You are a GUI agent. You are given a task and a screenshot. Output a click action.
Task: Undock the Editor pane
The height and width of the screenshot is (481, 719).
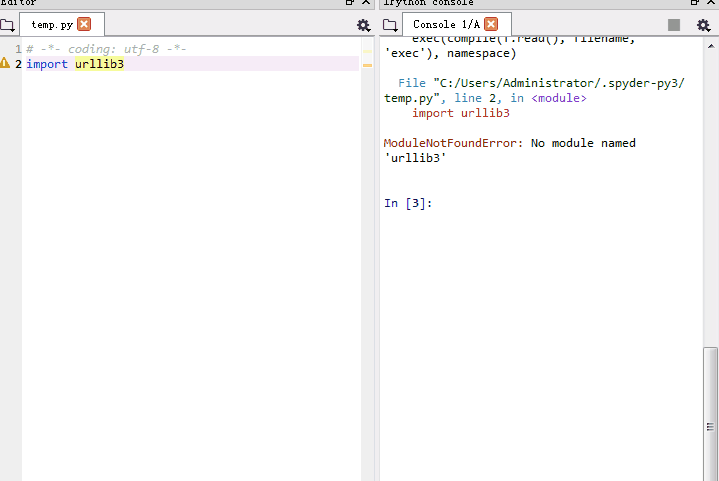tap(351, 3)
